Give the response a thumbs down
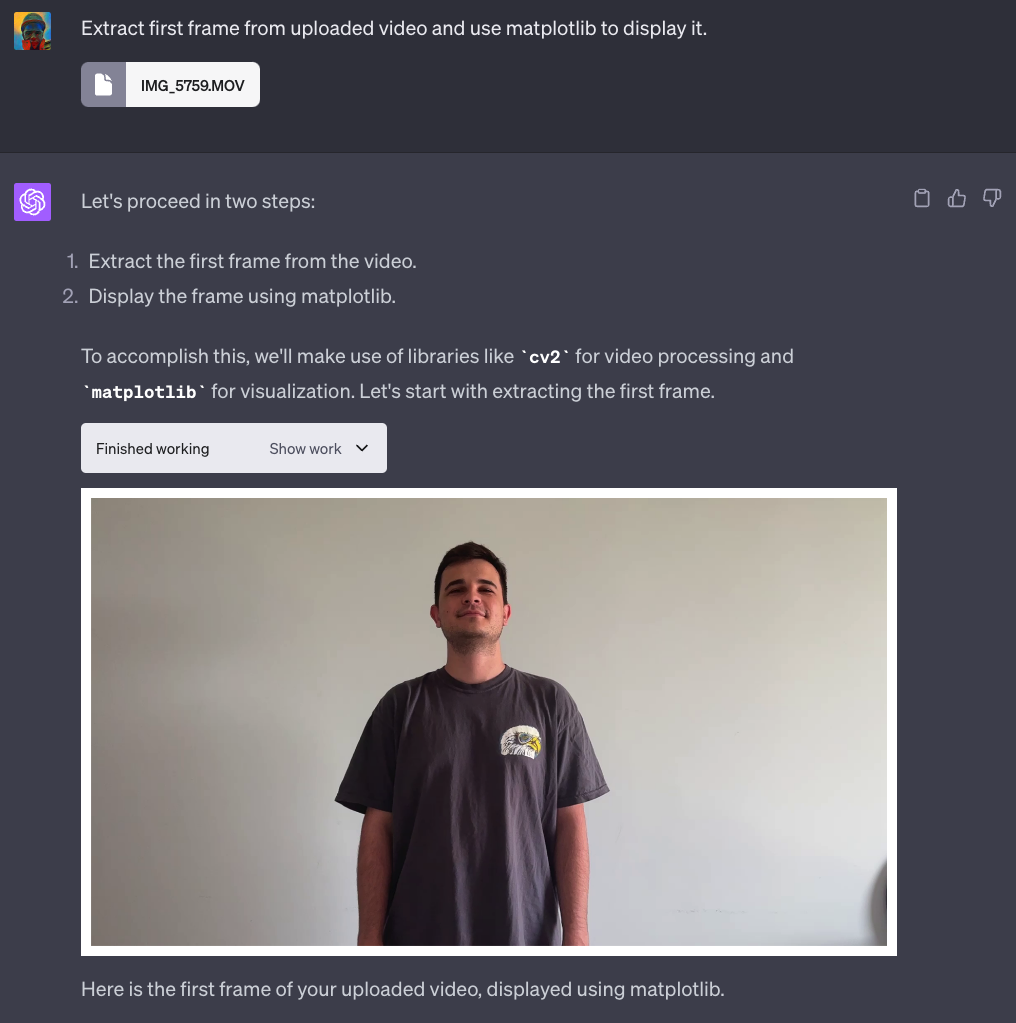The image size is (1016, 1023). 992,198
